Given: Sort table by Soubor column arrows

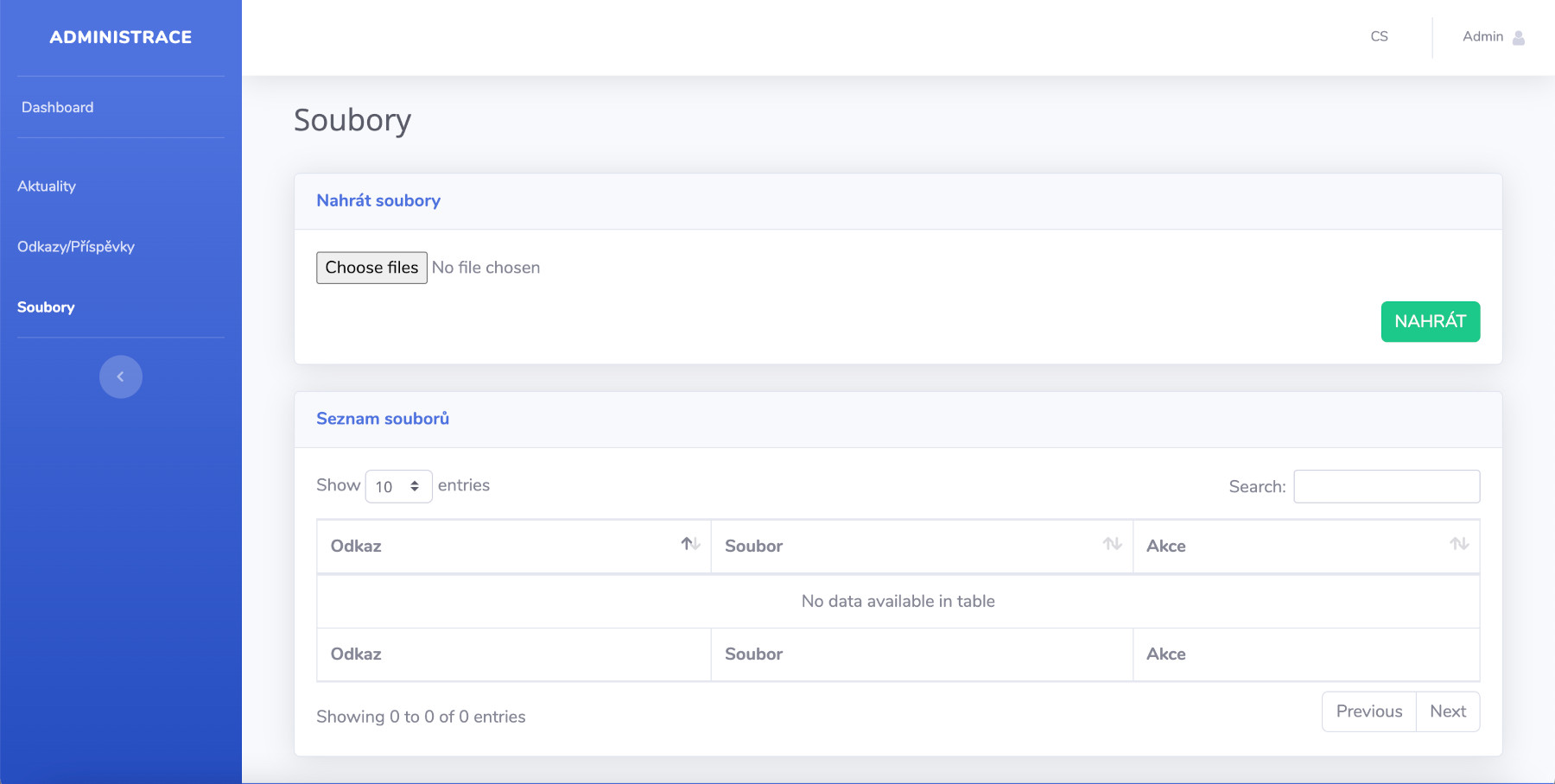Looking at the screenshot, I should coord(1112,544).
